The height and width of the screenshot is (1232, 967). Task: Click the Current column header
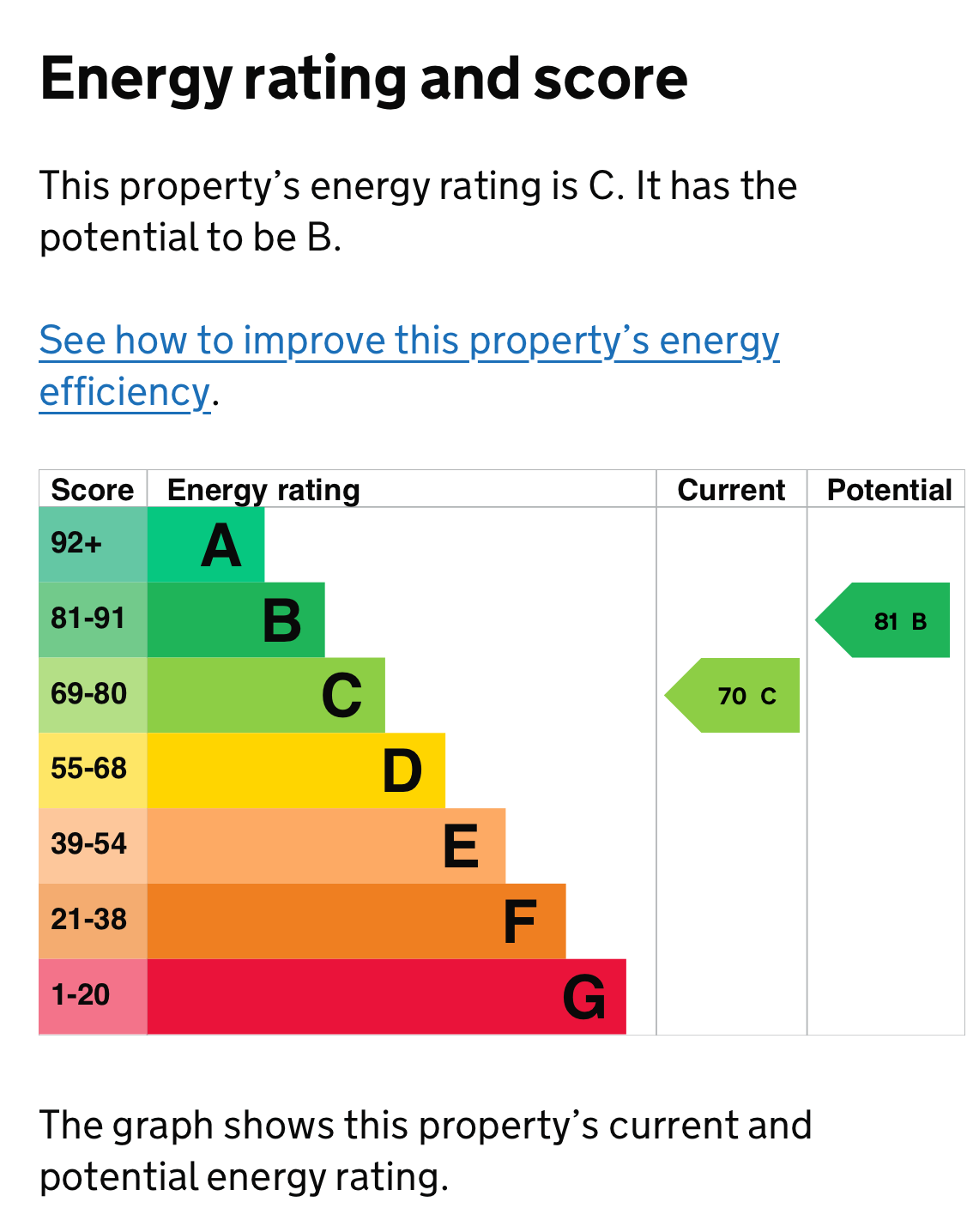coord(731,490)
